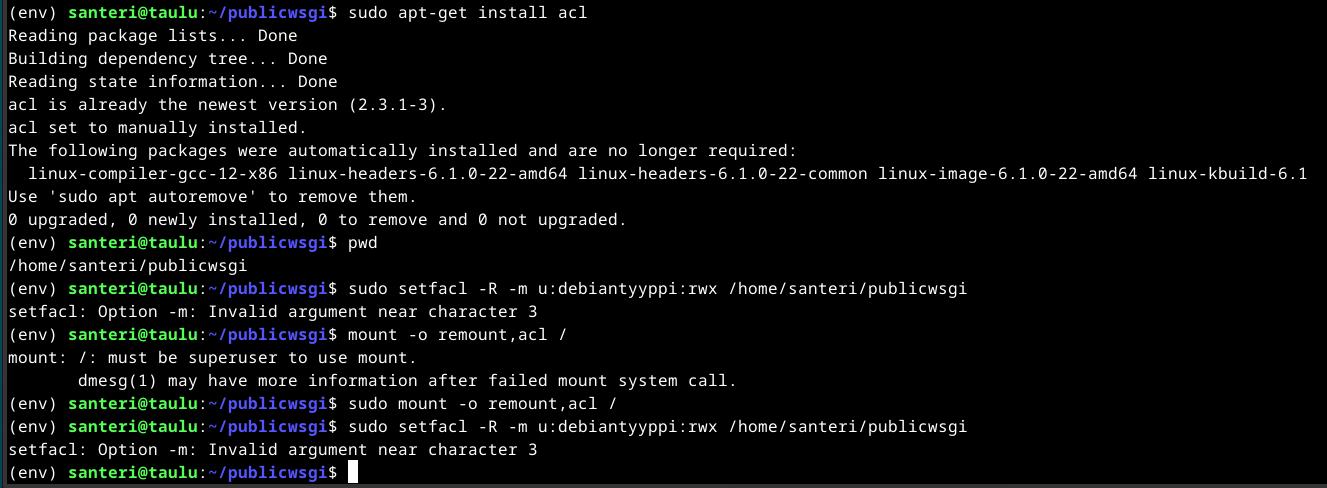Viewport: 1327px width, 488px height.
Task: Click the terminal cursor block at the prompt
Action: [353, 472]
